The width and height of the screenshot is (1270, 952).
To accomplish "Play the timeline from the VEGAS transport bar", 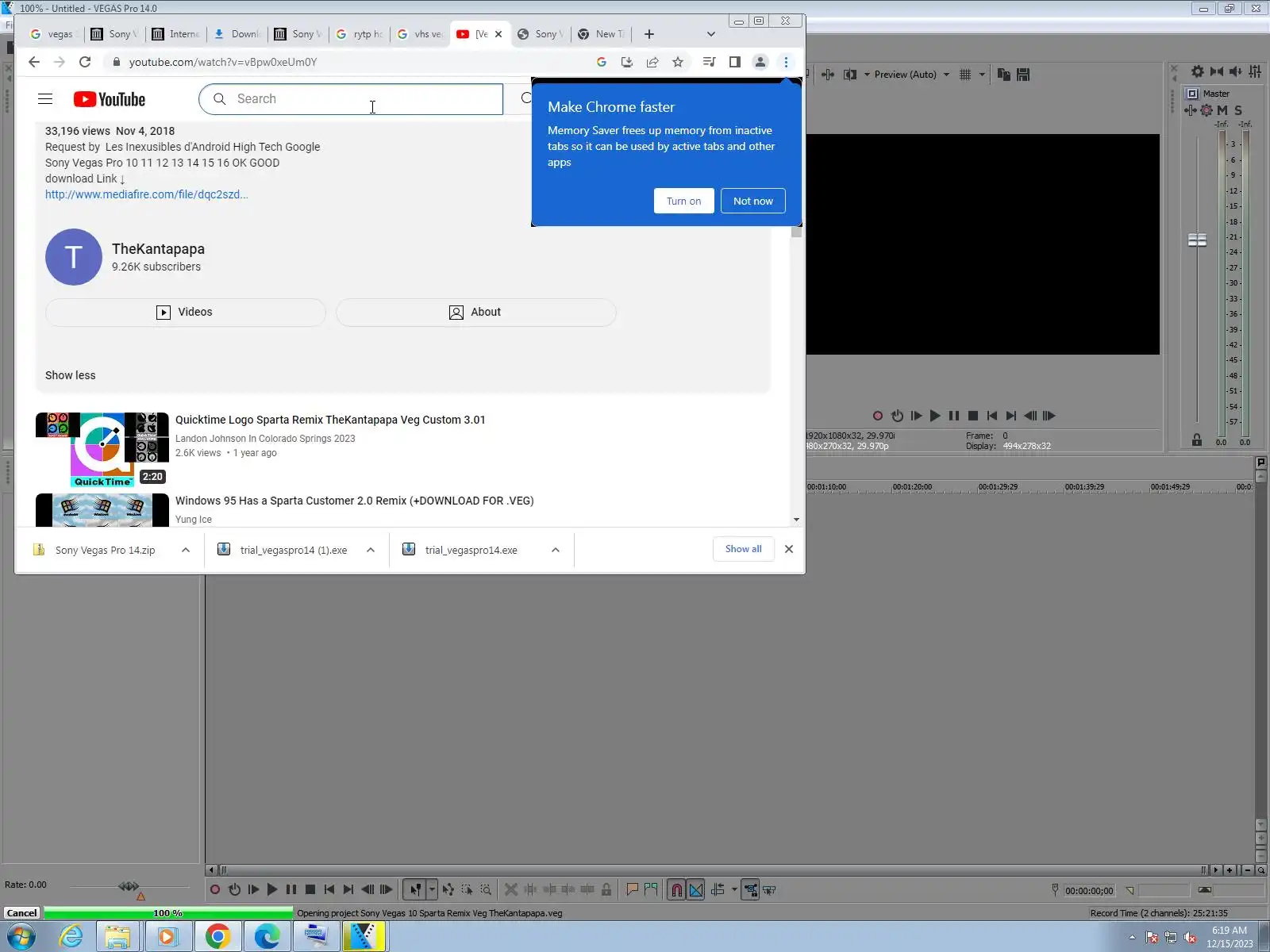I will pyautogui.click(x=272, y=890).
